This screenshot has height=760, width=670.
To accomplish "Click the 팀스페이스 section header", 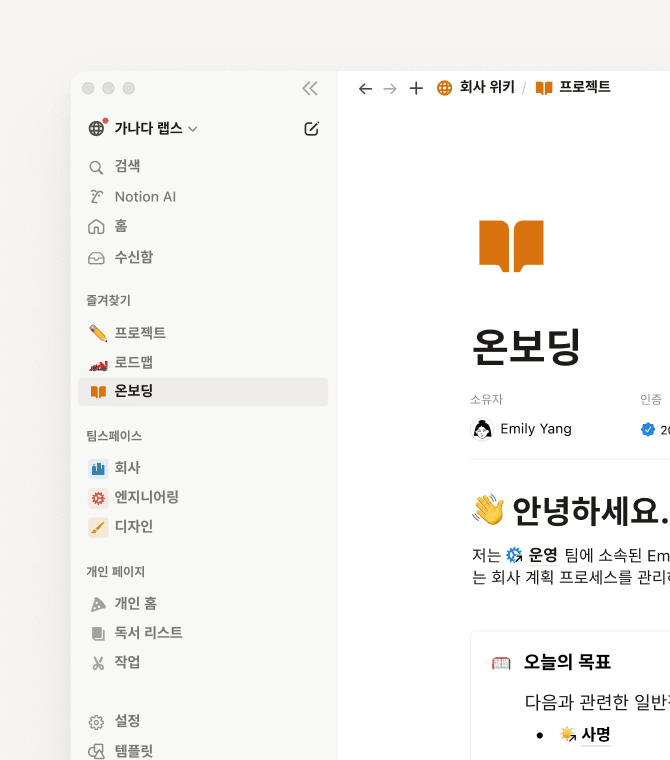I will click(x=114, y=436).
